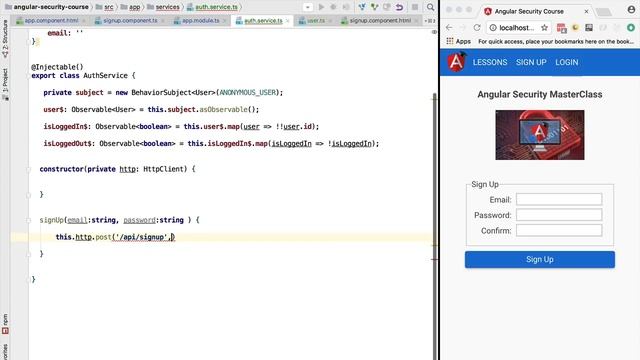This screenshot has width=640, height=360.
Task: Click the Debug bug icon in IDE toolbar
Action: coord(333,7)
